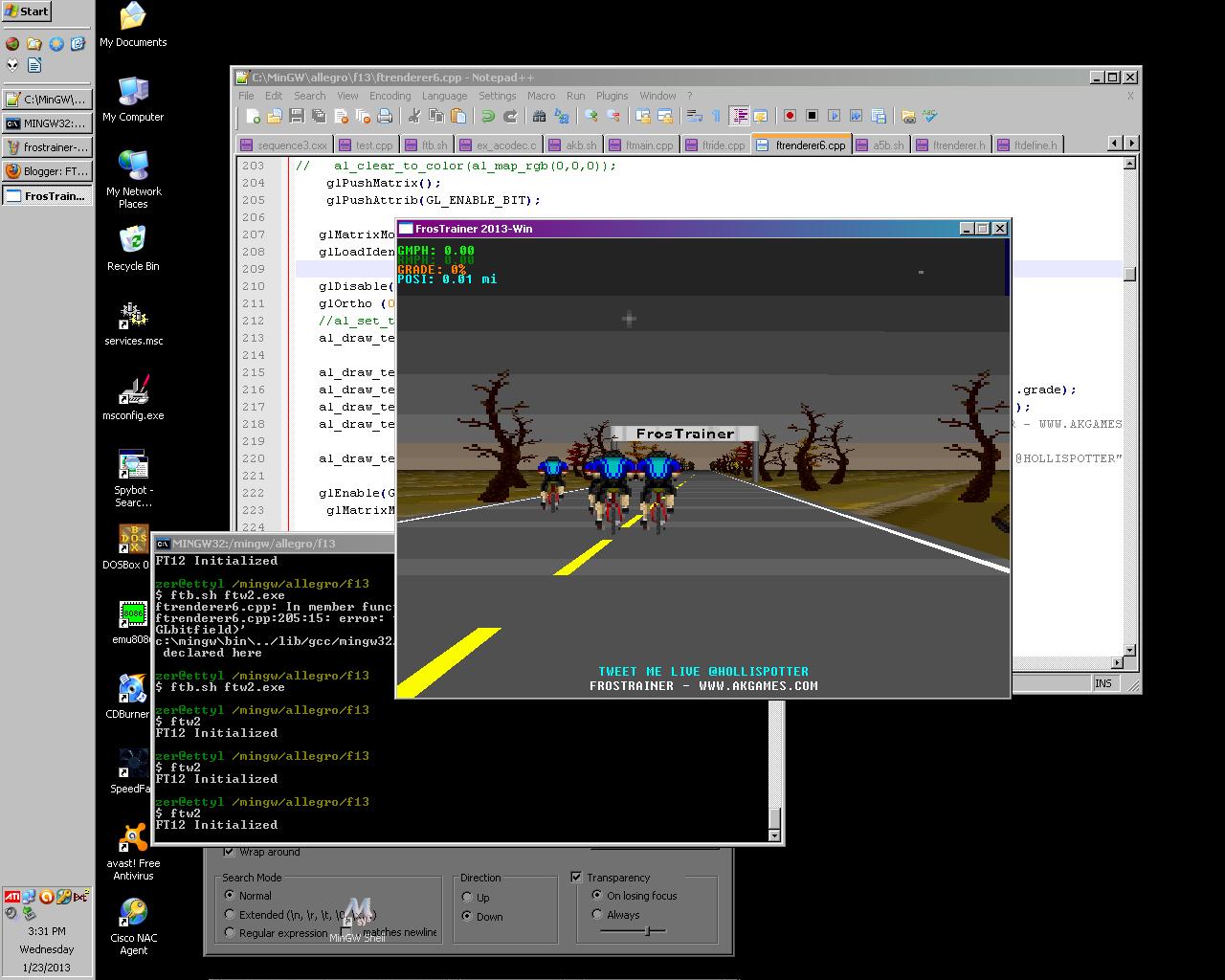Click the Zoom Out toolbar icon
This screenshot has width=1225, height=980.
tap(613, 116)
